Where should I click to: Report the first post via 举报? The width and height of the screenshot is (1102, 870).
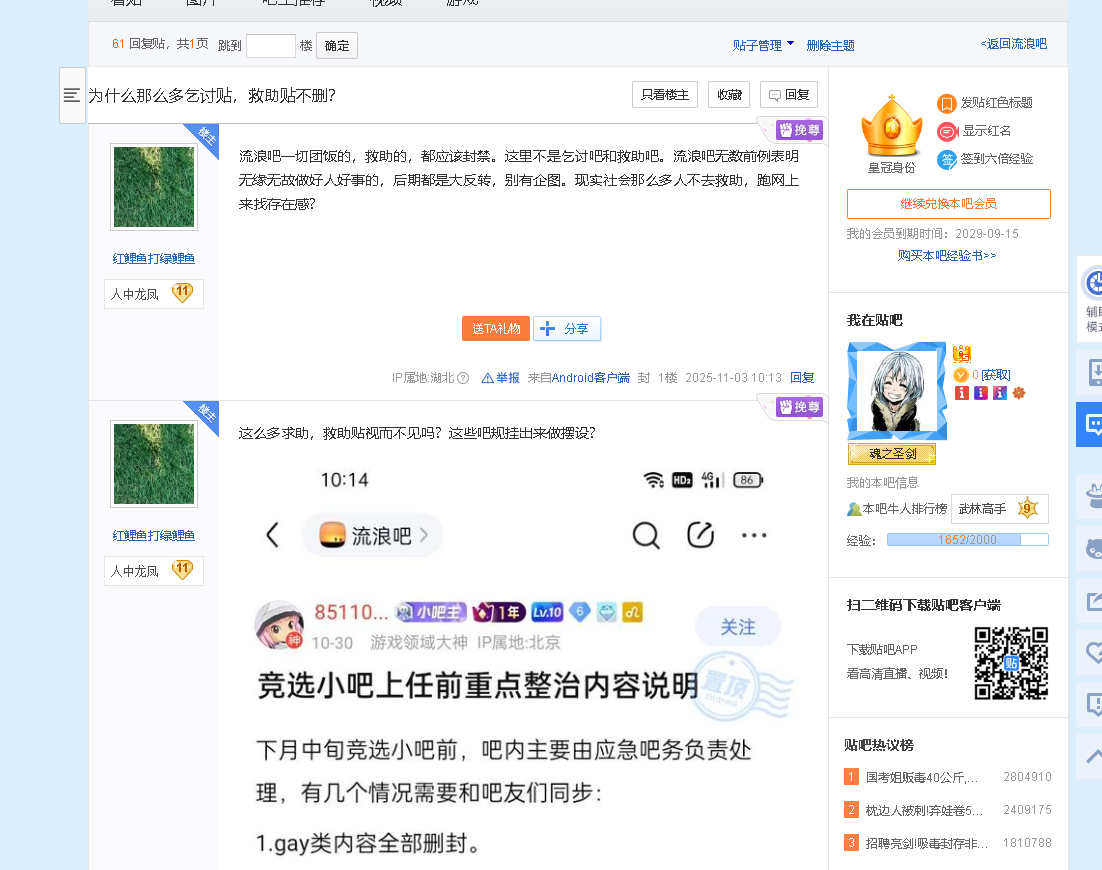[501, 378]
